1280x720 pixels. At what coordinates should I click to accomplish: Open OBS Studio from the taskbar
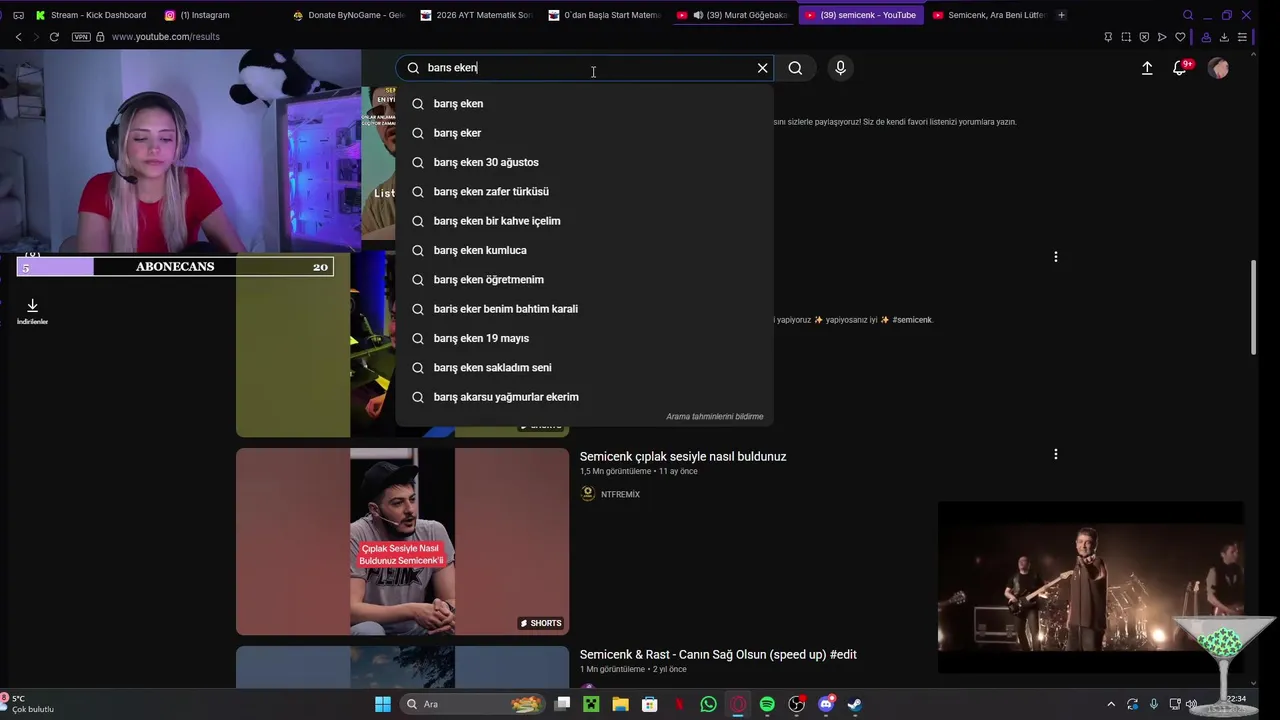coord(796,704)
